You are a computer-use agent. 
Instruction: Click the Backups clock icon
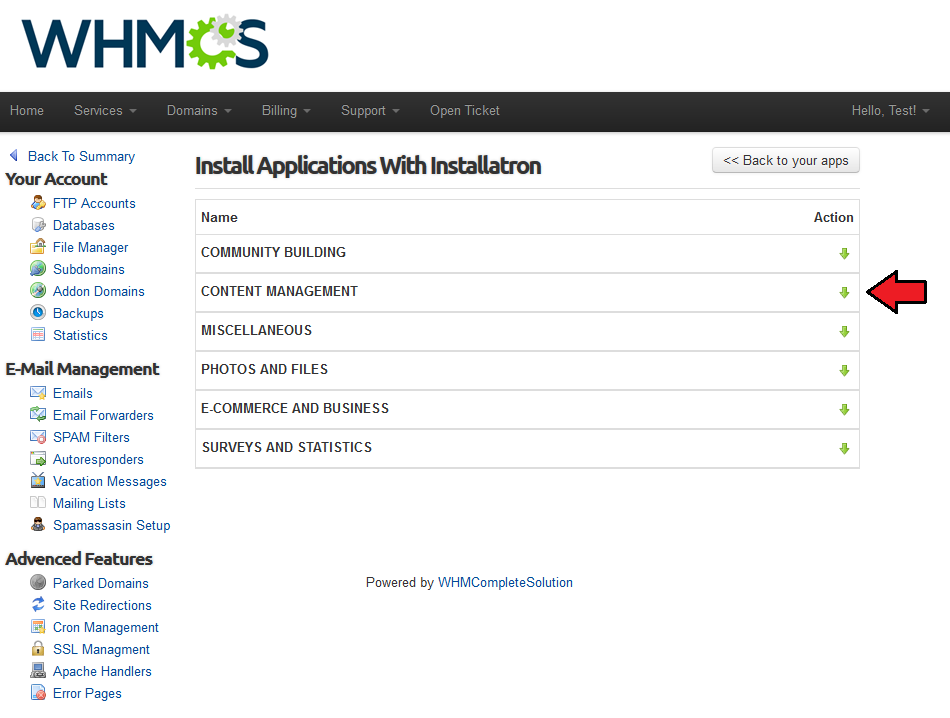(x=38, y=313)
